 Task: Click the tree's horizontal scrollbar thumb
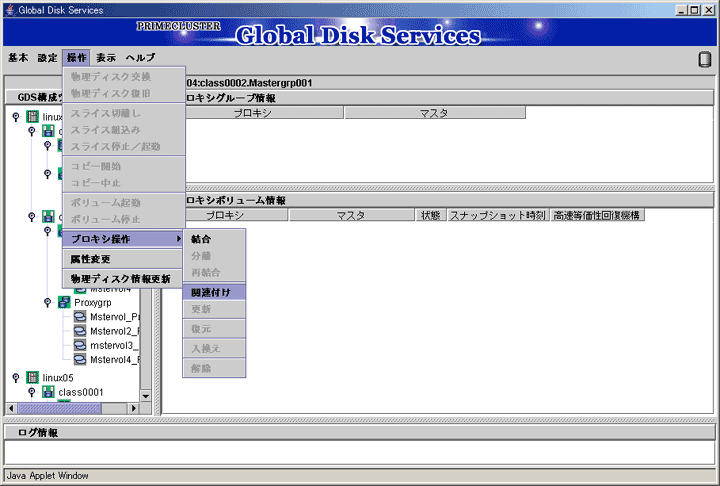[x=59, y=408]
